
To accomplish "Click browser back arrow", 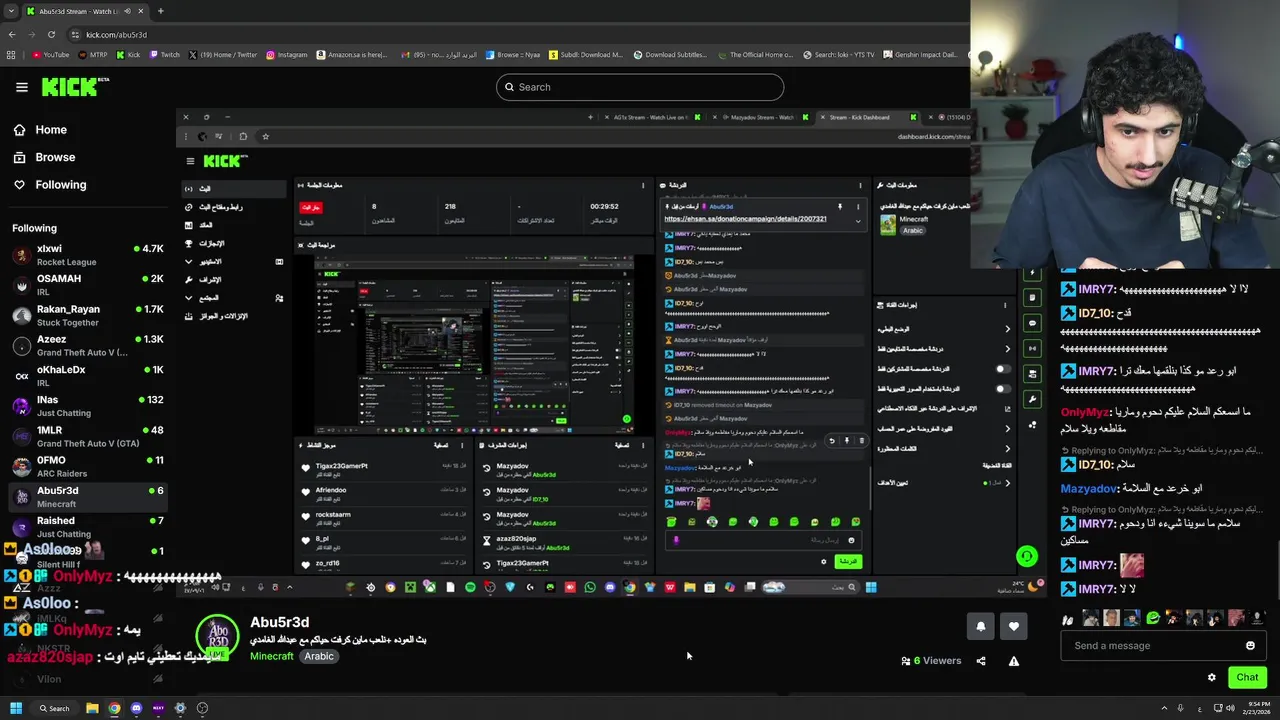I will pos(12,35).
